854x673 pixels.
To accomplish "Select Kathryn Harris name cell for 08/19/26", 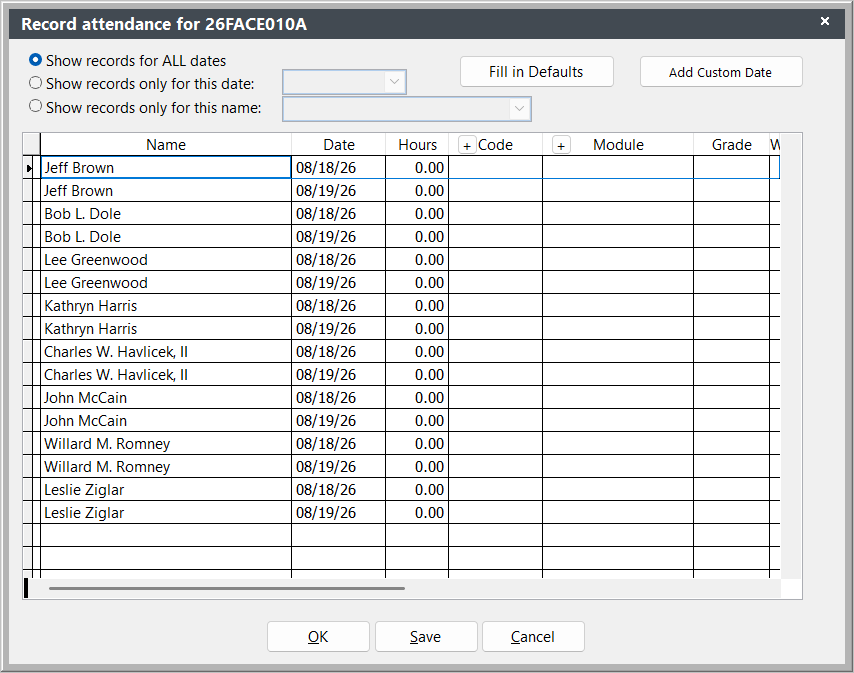I will pos(166,328).
